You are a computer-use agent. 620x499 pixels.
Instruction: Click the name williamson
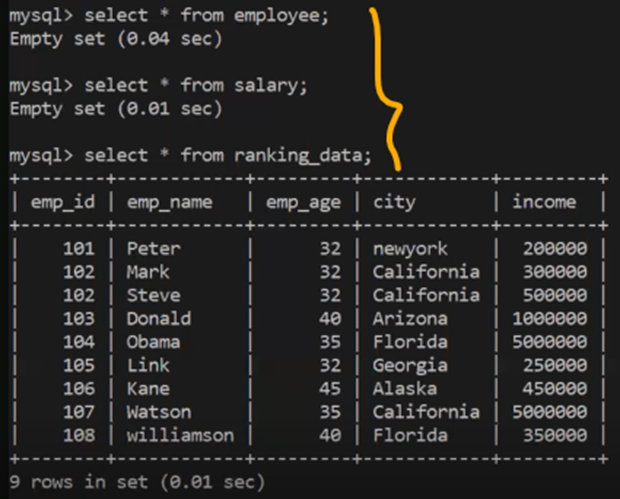pos(180,435)
